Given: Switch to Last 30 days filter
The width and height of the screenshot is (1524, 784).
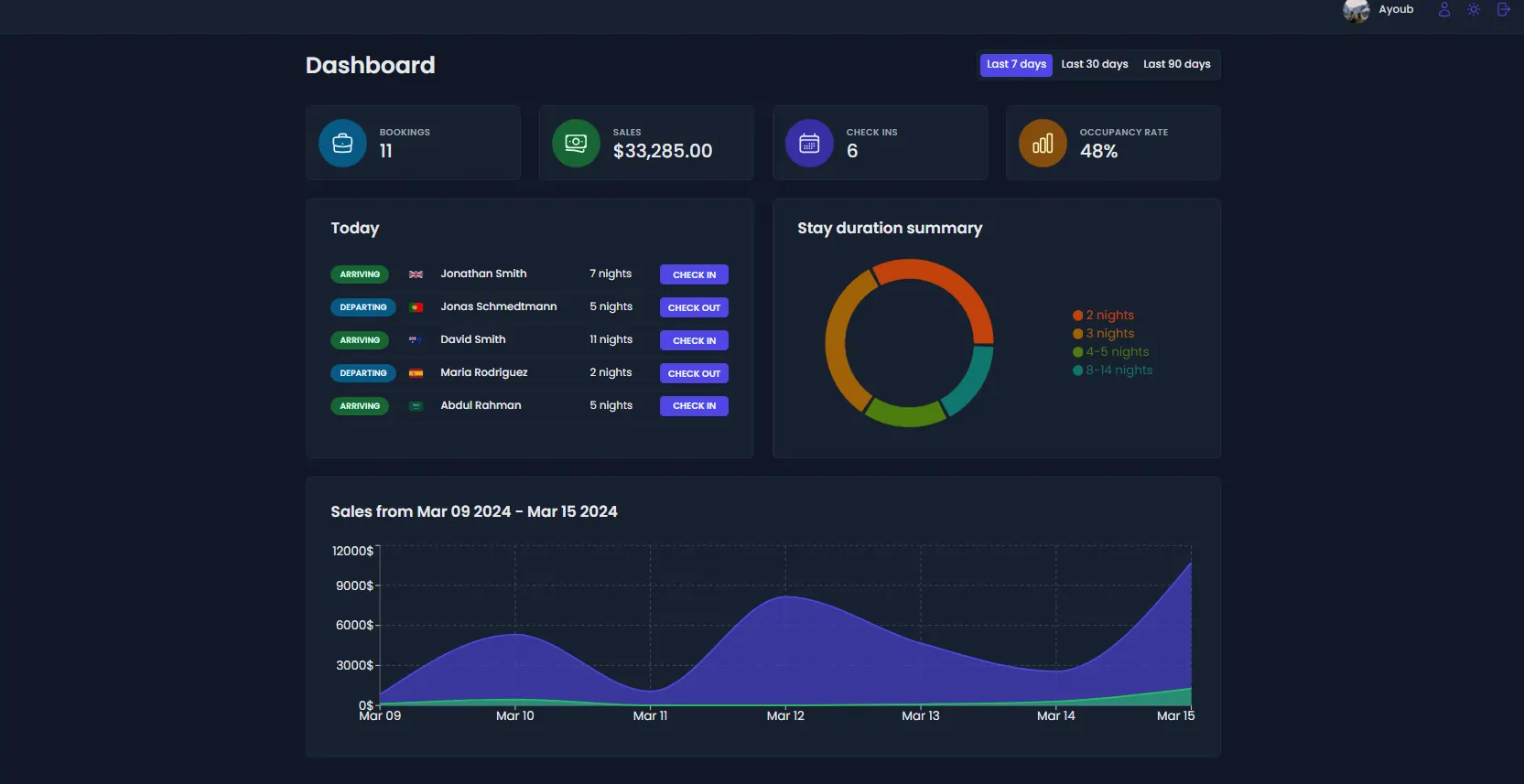Looking at the screenshot, I should pos(1094,65).
